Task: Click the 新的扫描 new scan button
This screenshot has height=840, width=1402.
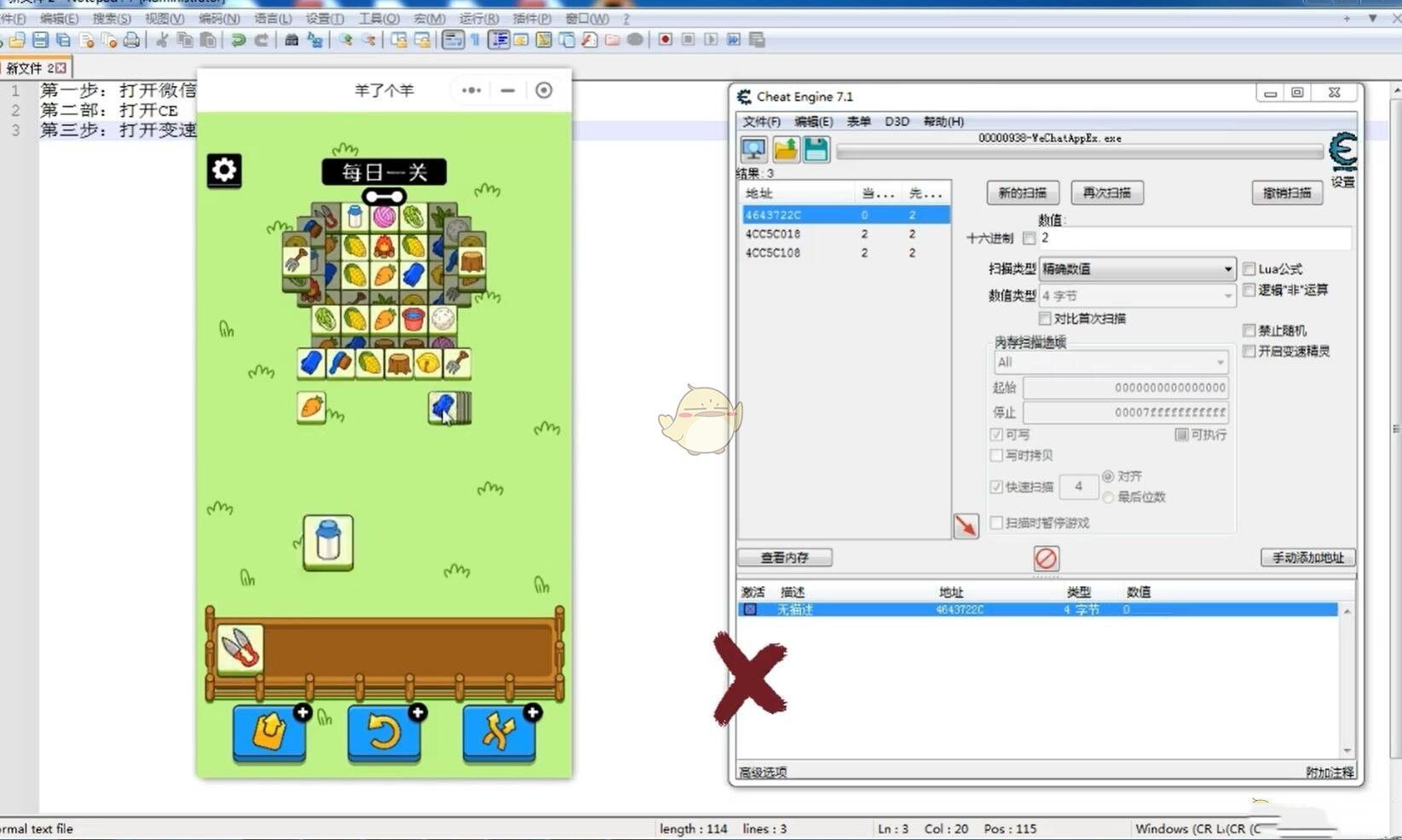Action: 1022,193
